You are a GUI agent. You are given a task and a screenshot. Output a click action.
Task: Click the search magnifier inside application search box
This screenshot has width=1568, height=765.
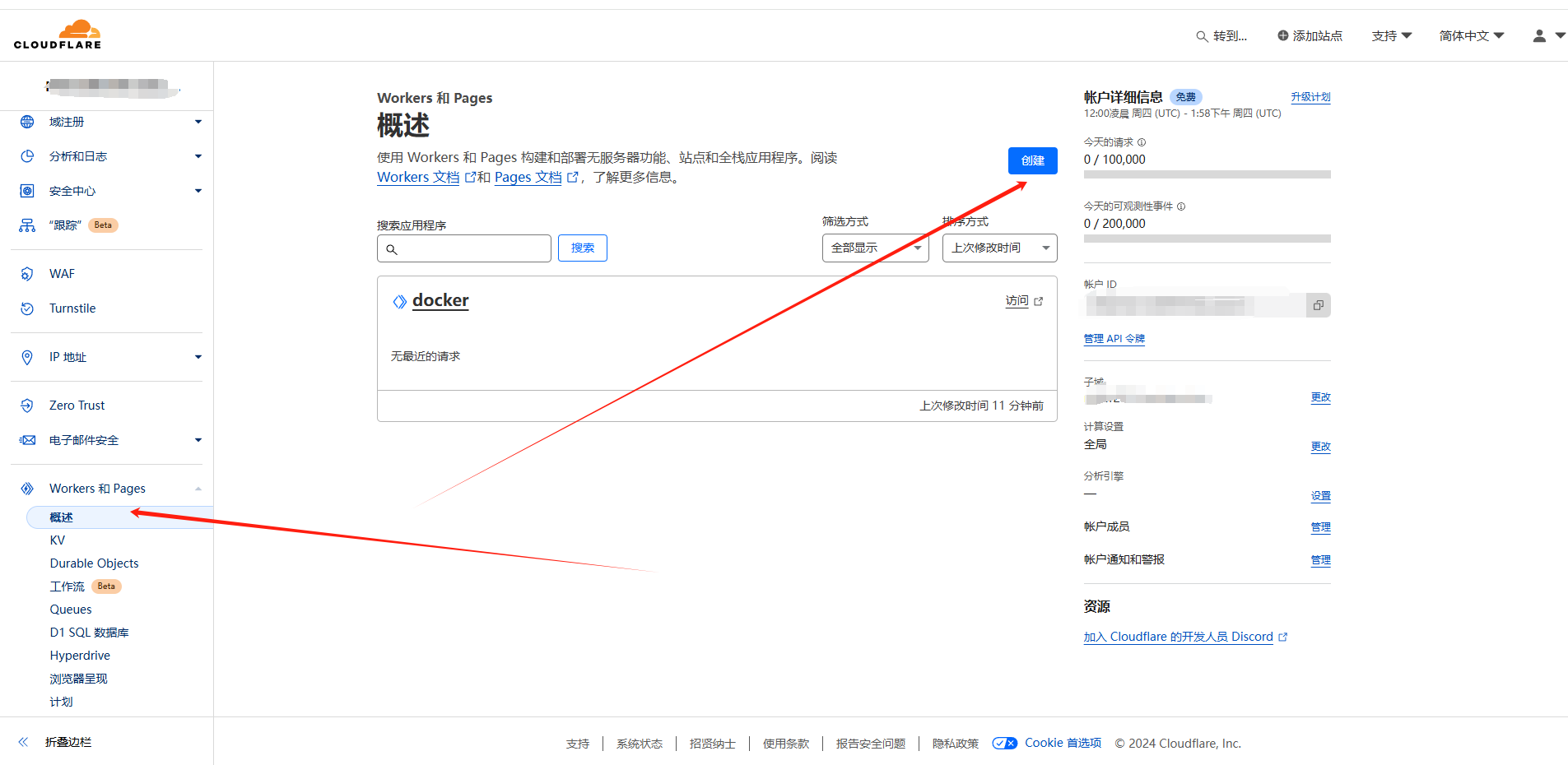[x=392, y=249]
